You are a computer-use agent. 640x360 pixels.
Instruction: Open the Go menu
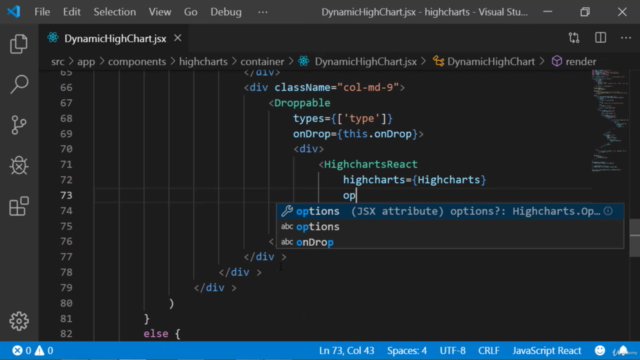point(190,12)
